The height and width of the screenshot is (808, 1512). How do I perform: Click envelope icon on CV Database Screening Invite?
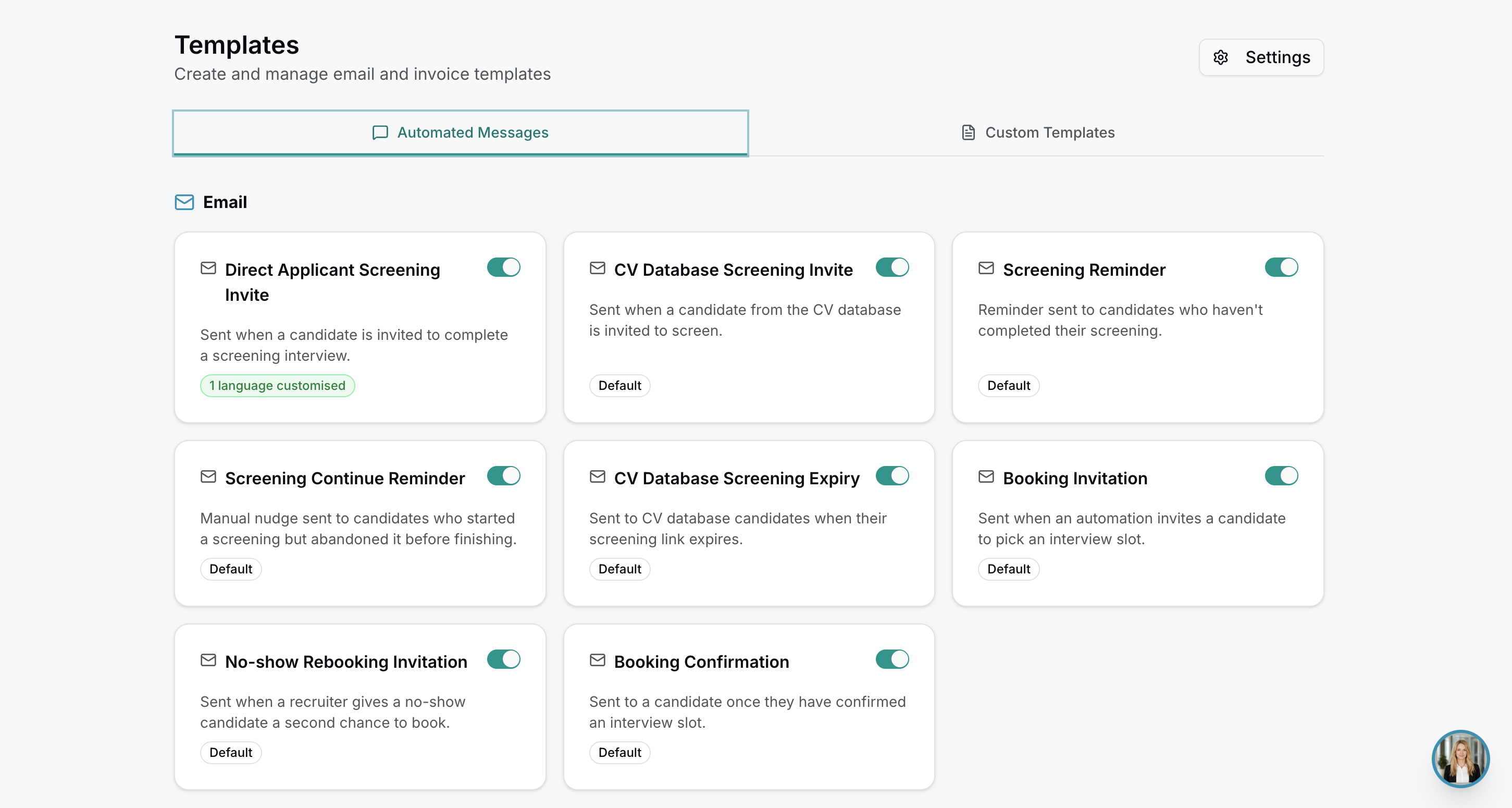click(x=598, y=268)
